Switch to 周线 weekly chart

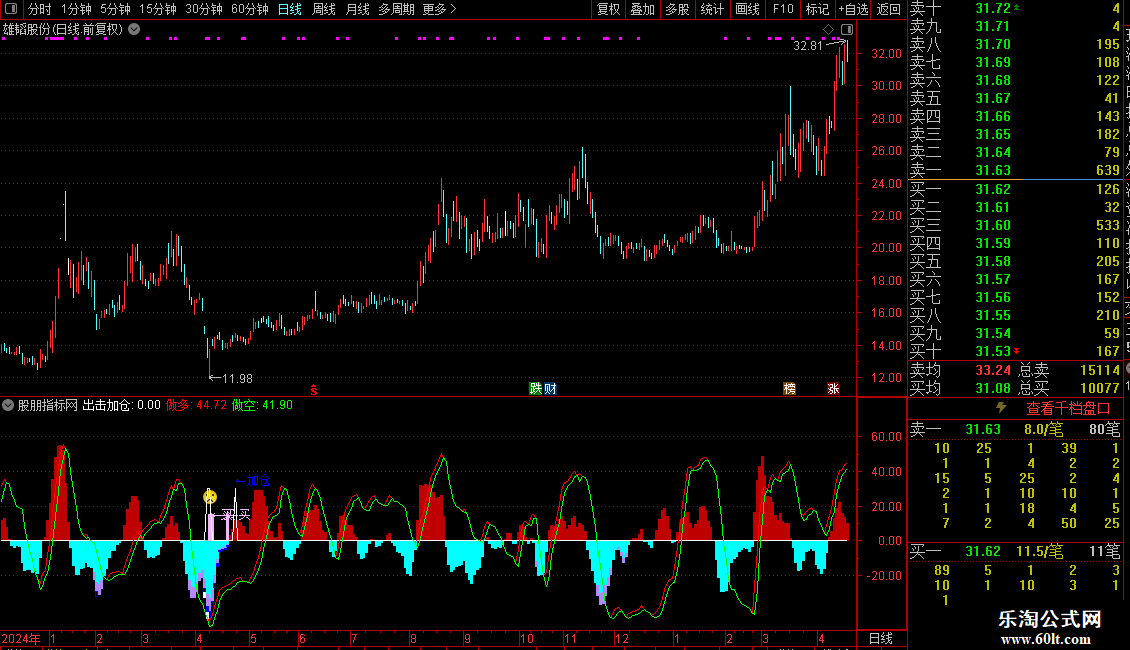point(324,9)
